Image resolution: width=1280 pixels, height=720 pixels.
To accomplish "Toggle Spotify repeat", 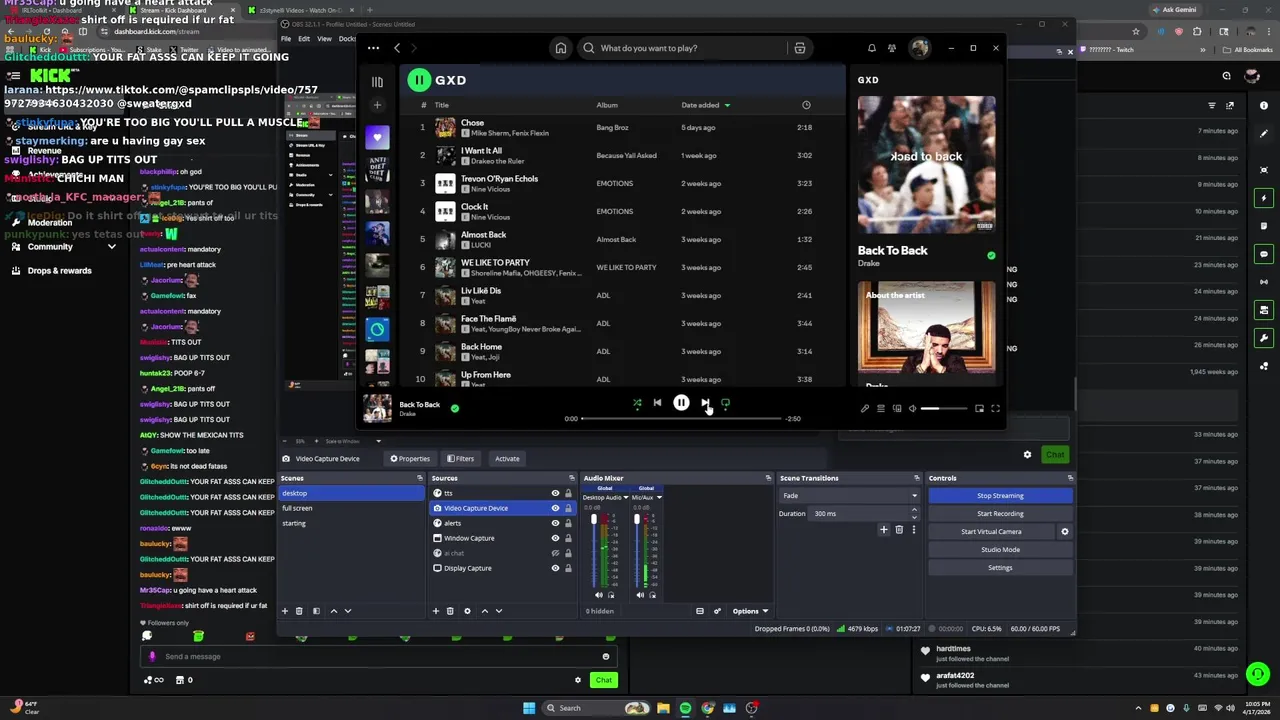I will [725, 403].
